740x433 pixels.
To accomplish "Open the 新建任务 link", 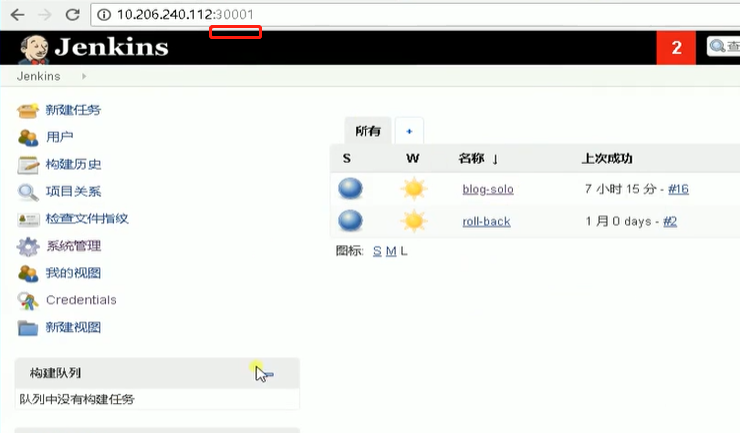I will tap(73, 110).
